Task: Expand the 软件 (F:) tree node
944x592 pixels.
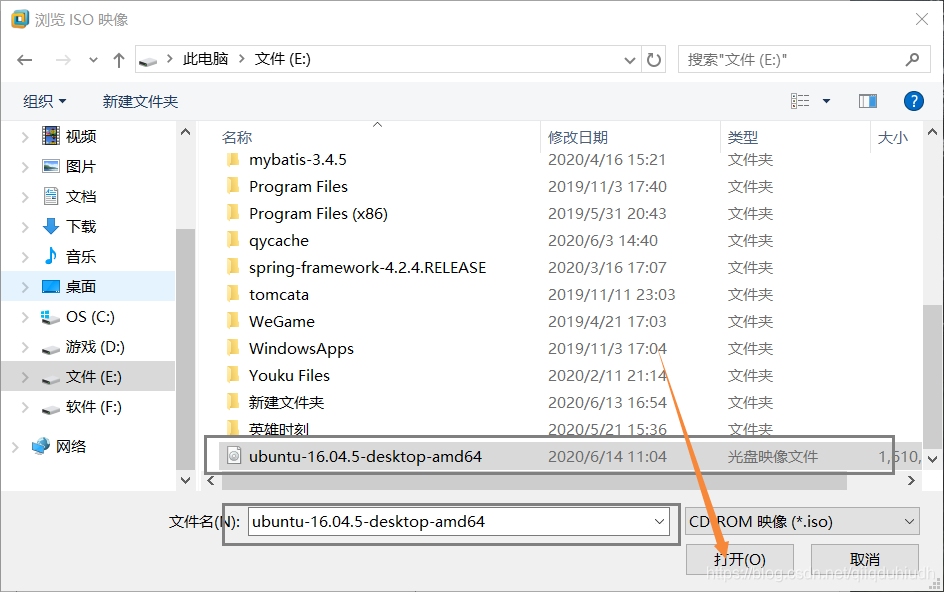Action: 25,408
